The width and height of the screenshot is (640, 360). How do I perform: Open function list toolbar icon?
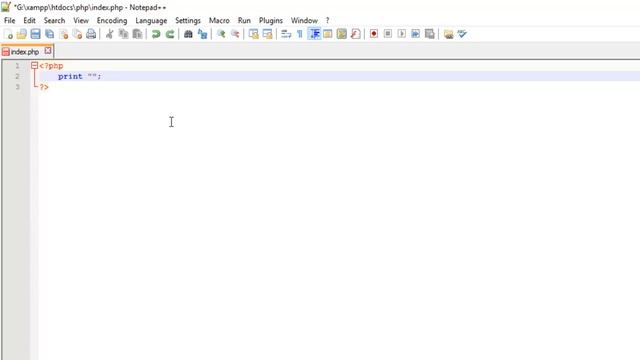(x=356, y=34)
